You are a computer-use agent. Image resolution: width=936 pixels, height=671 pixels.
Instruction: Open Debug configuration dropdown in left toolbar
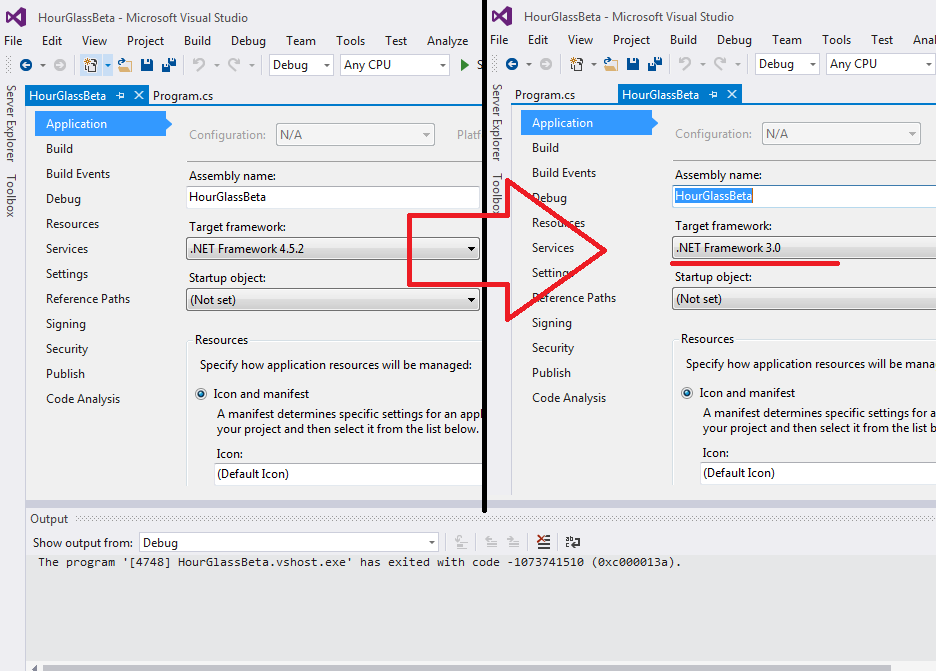tap(301, 64)
